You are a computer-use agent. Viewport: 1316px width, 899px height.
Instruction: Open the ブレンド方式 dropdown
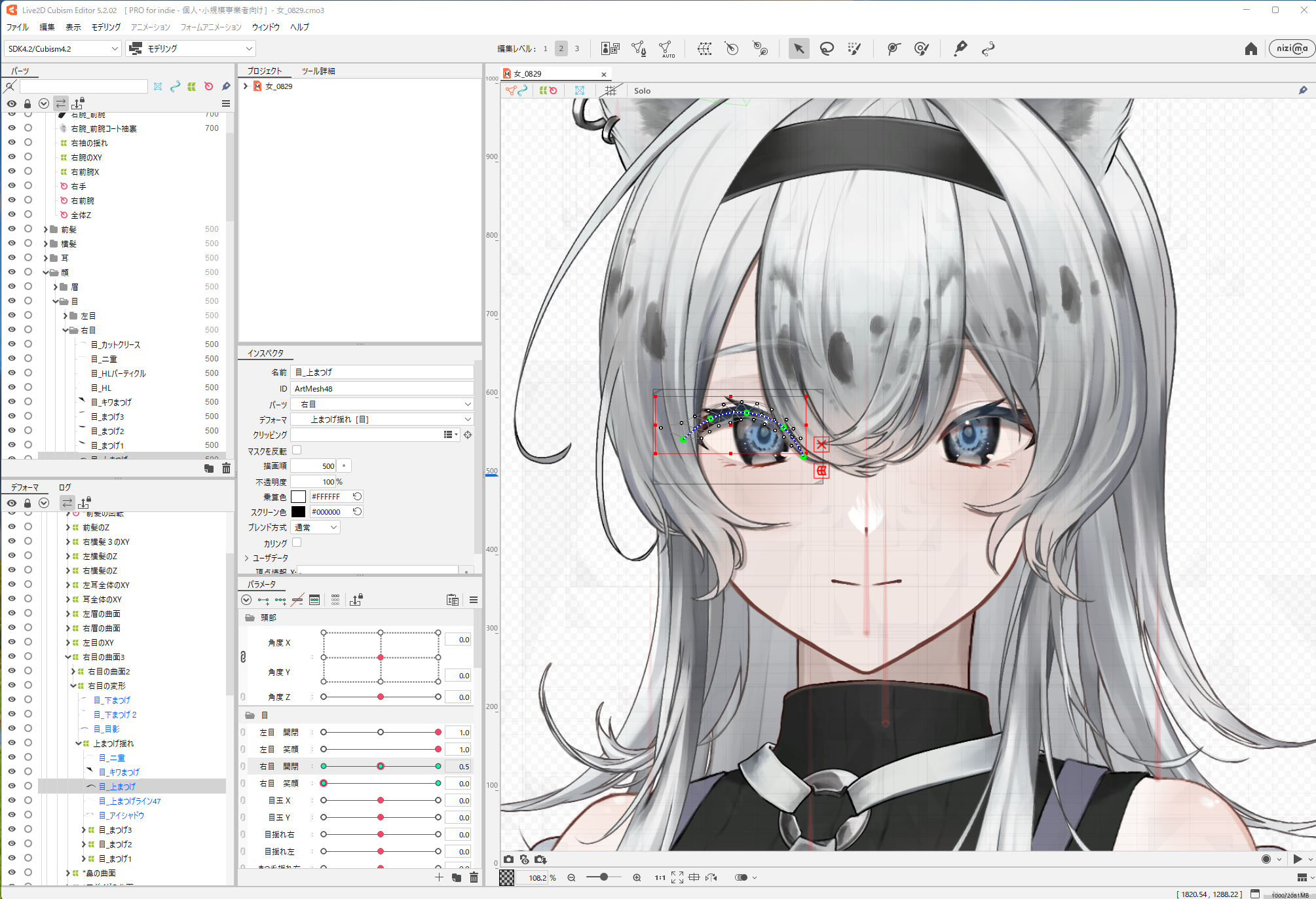316,528
